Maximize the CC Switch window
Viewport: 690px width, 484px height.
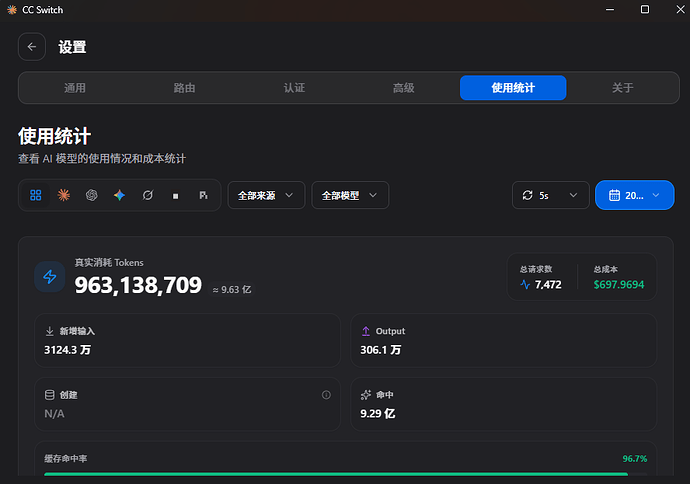pos(645,10)
